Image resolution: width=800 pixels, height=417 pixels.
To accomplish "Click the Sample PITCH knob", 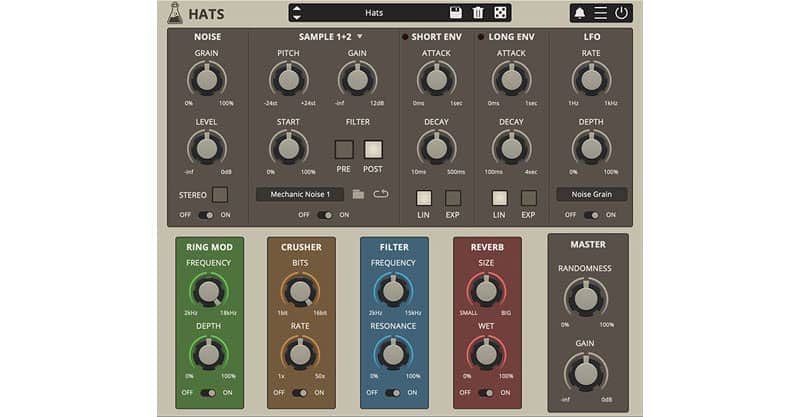I will coord(289,80).
